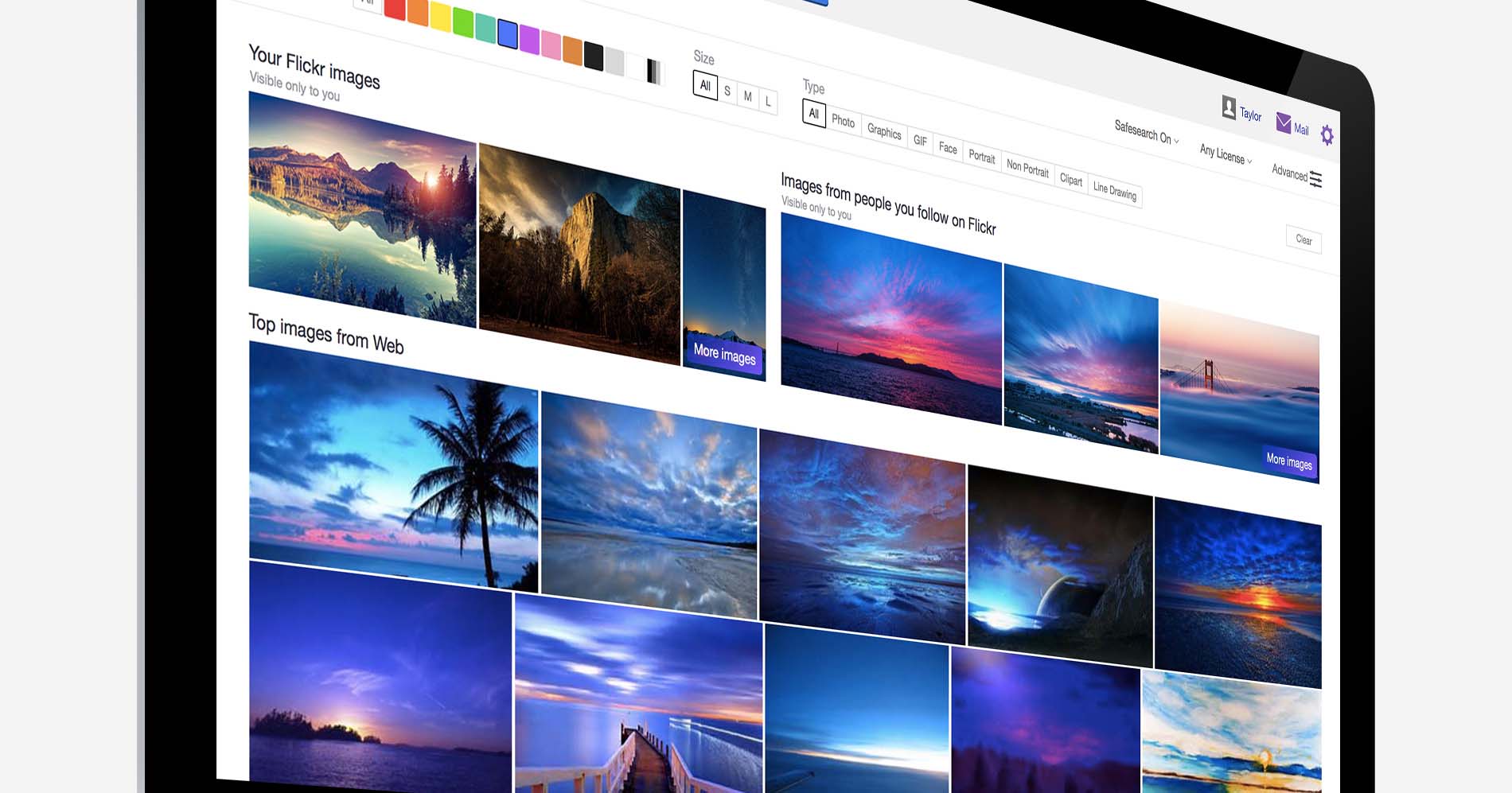Set Size filter to All

[705, 86]
